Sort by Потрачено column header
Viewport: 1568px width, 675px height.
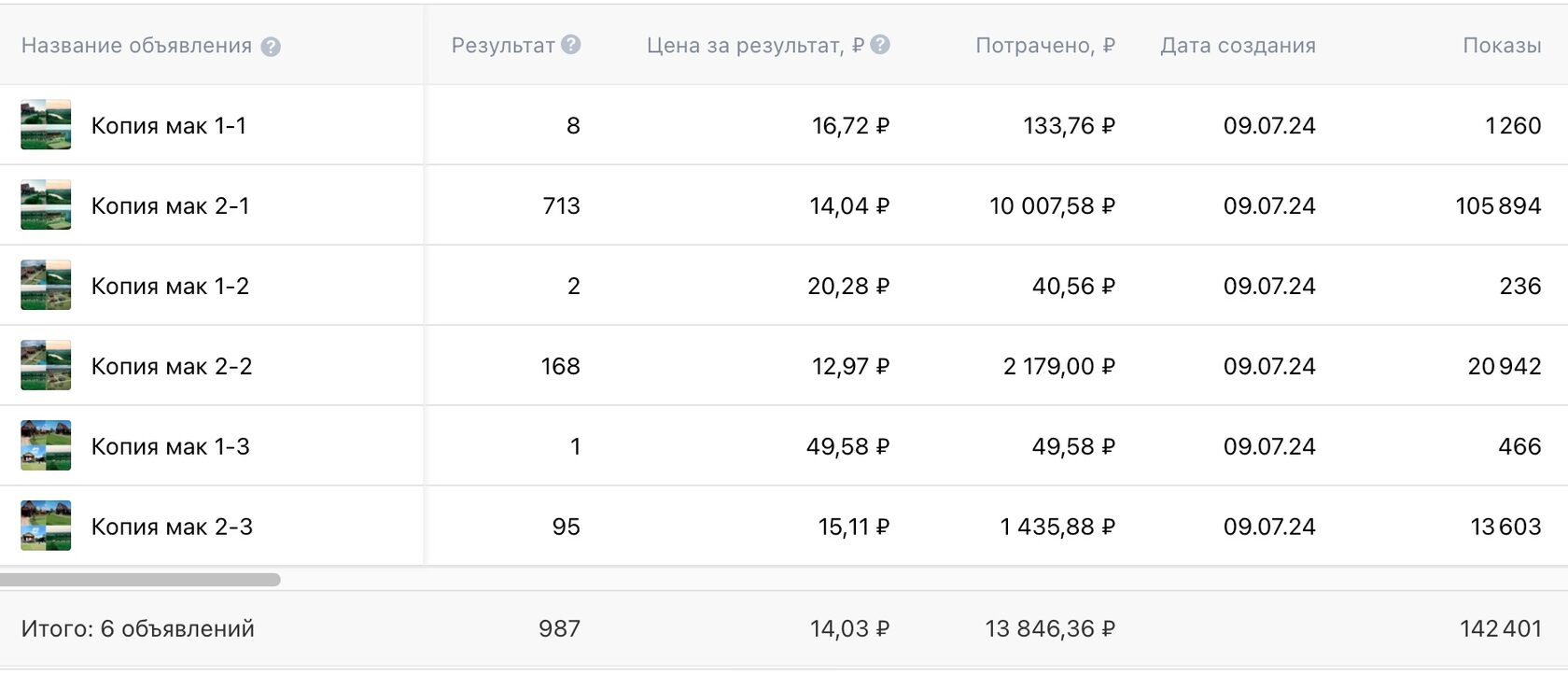click(x=1044, y=46)
